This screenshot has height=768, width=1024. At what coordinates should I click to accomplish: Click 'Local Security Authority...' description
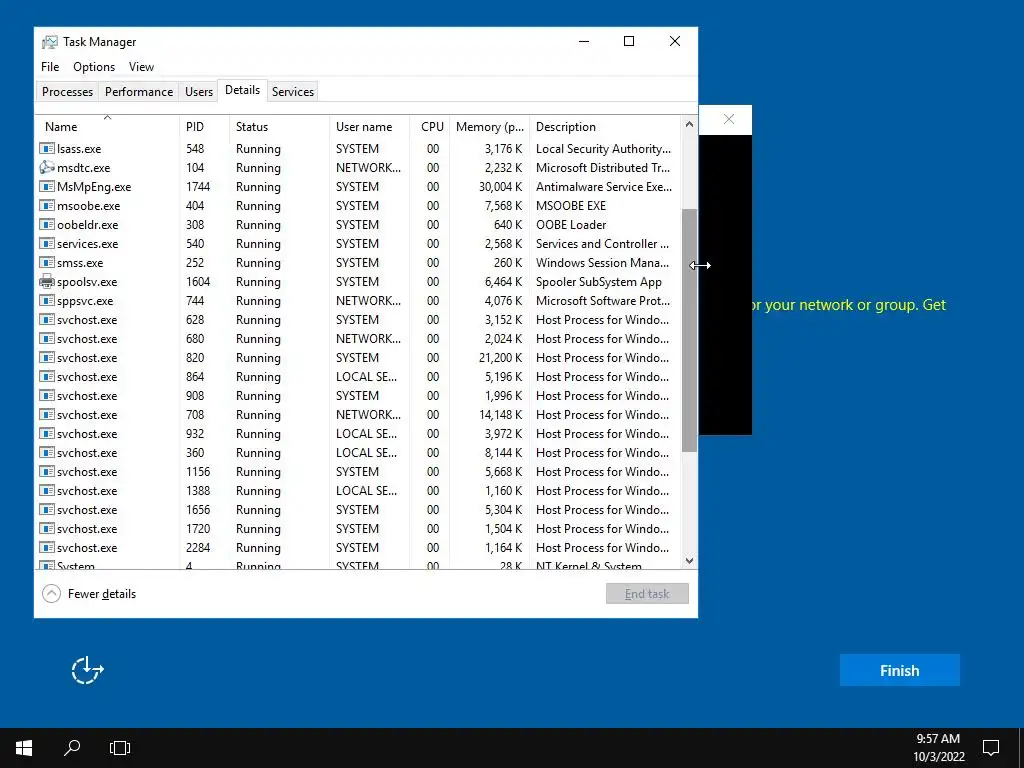(x=603, y=149)
